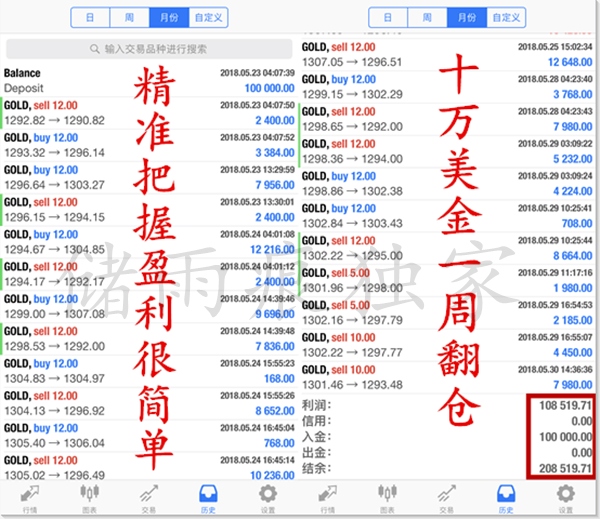
Task: Select the 周 tab on right screen
Action: pyautogui.click(x=427, y=18)
